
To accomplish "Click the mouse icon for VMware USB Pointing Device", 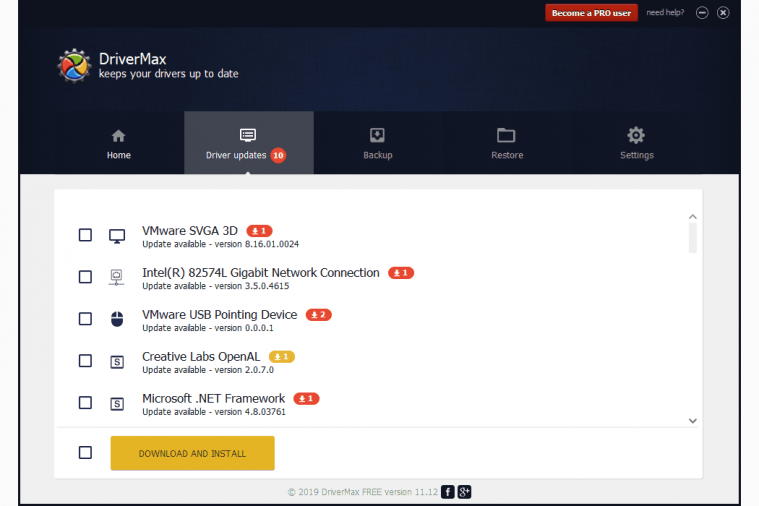I will [x=117, y=319].
